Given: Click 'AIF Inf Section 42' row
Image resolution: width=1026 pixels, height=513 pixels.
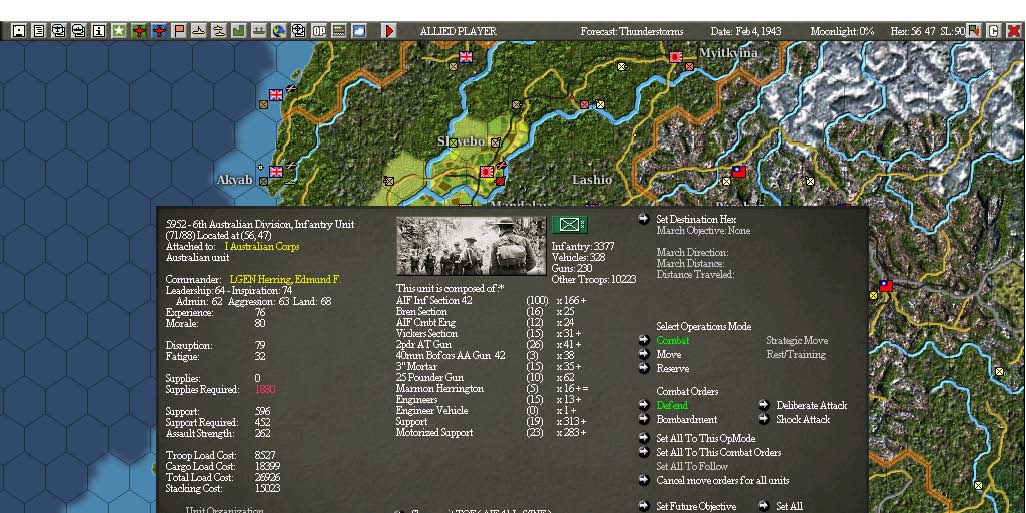Looking at the screenshot, I should (491, 300).
